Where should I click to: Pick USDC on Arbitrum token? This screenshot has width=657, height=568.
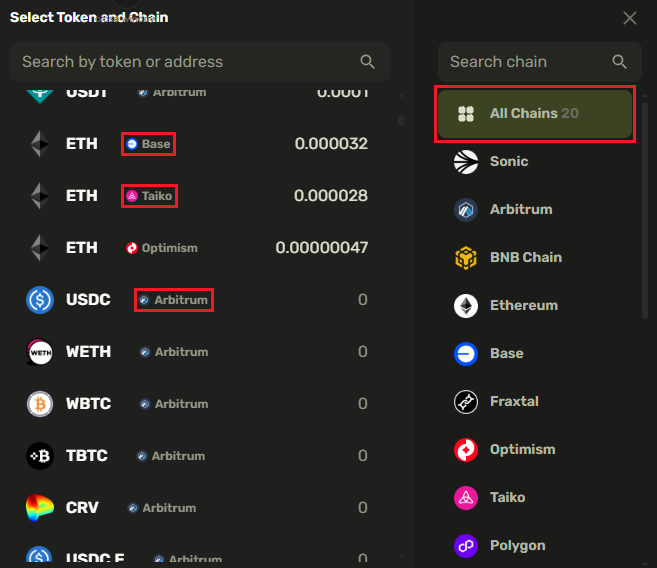[x=200, y=300]
